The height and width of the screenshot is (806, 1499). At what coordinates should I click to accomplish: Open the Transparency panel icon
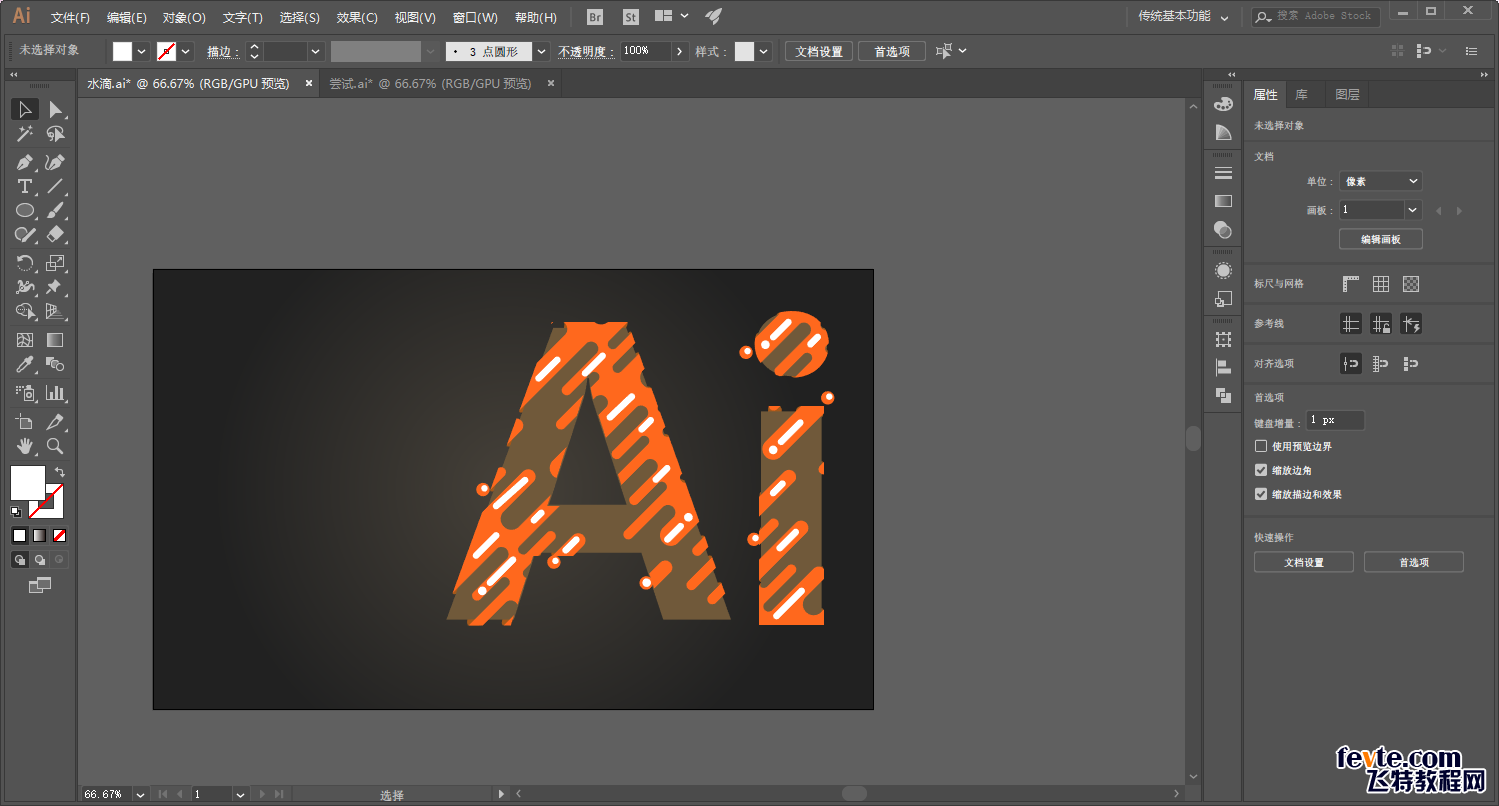coord(1223,229)
